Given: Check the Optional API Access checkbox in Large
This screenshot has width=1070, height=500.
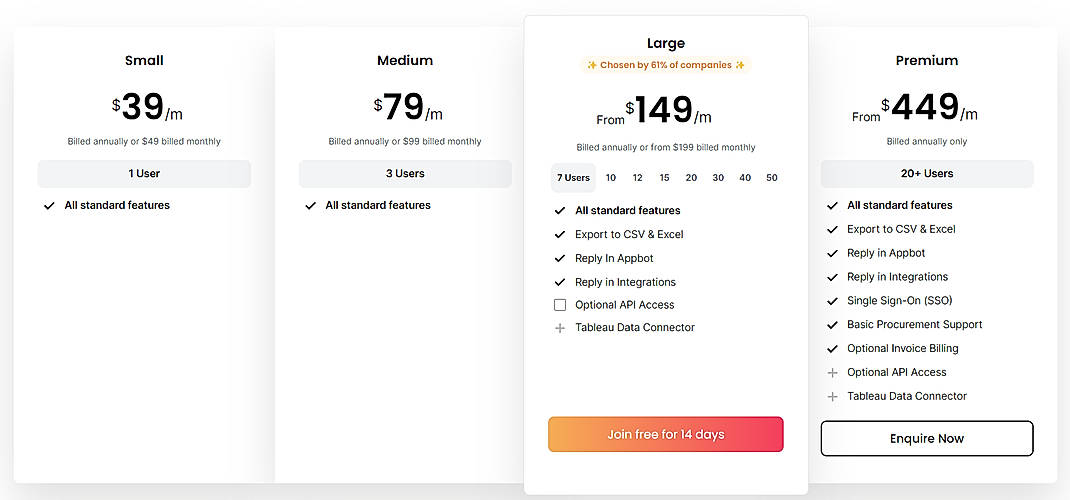Looking at the screenshot, I should point(560,305).
